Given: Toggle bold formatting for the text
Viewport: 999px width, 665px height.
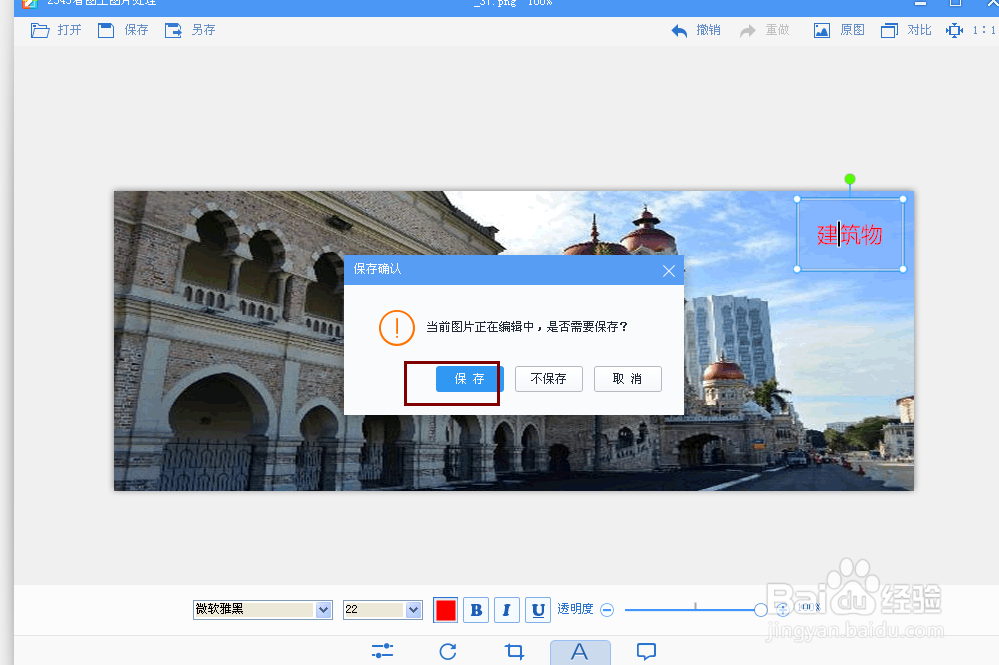Looking at the screenshot, I should click(476, 610).
